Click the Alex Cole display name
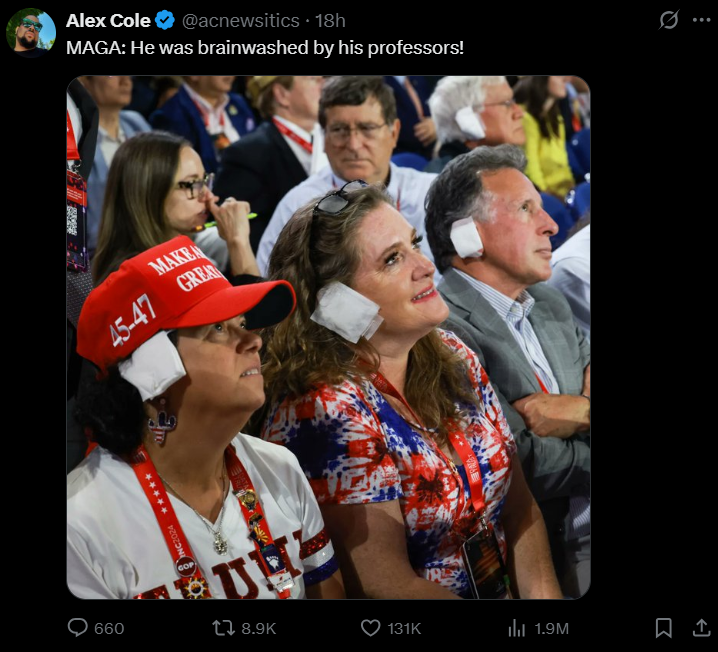Image resolution: width=718 pixels, height=652 pixels. pyautogui.click(x=108, y=21)
